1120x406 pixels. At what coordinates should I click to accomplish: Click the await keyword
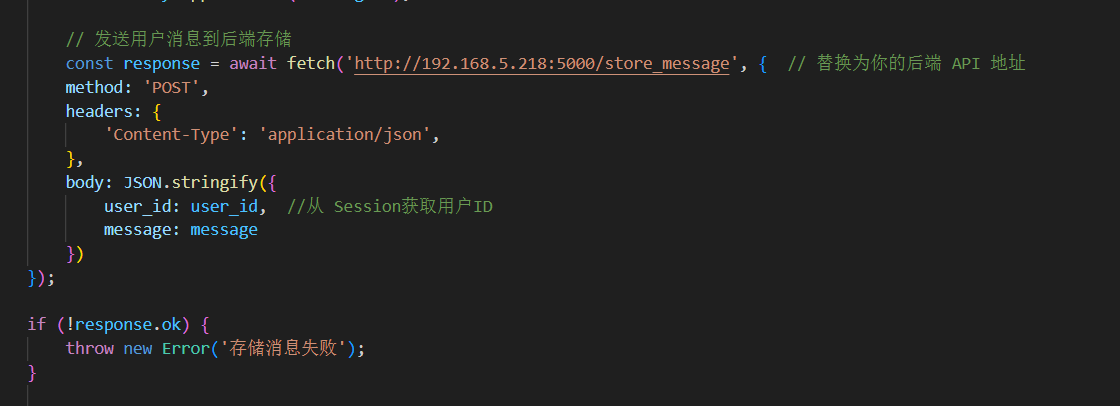tap(253, 64)
